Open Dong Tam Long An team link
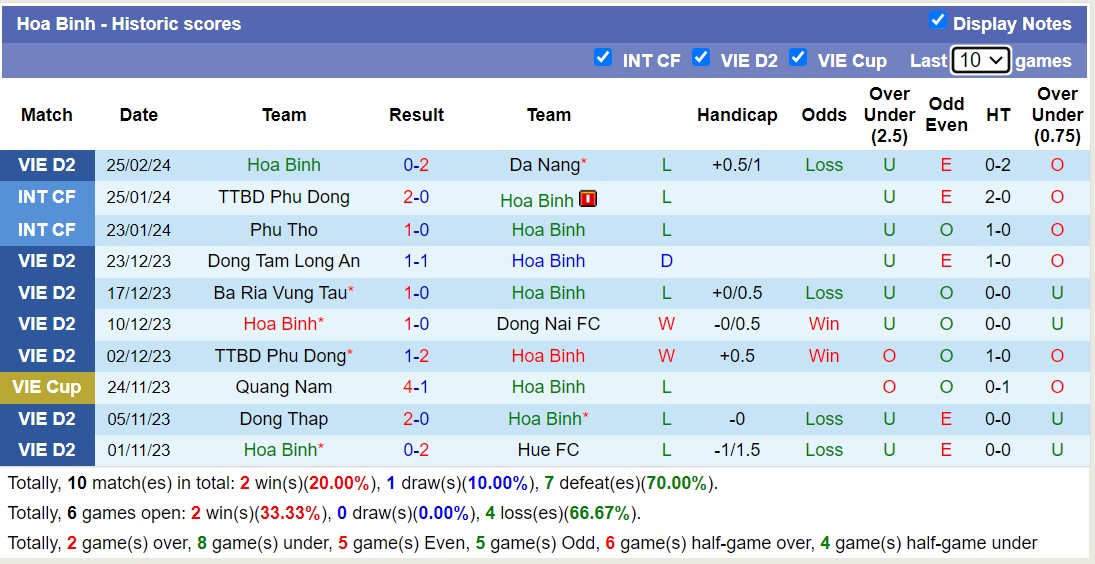The height and width of the screenshot is (564, 1095). pos(284,261)
